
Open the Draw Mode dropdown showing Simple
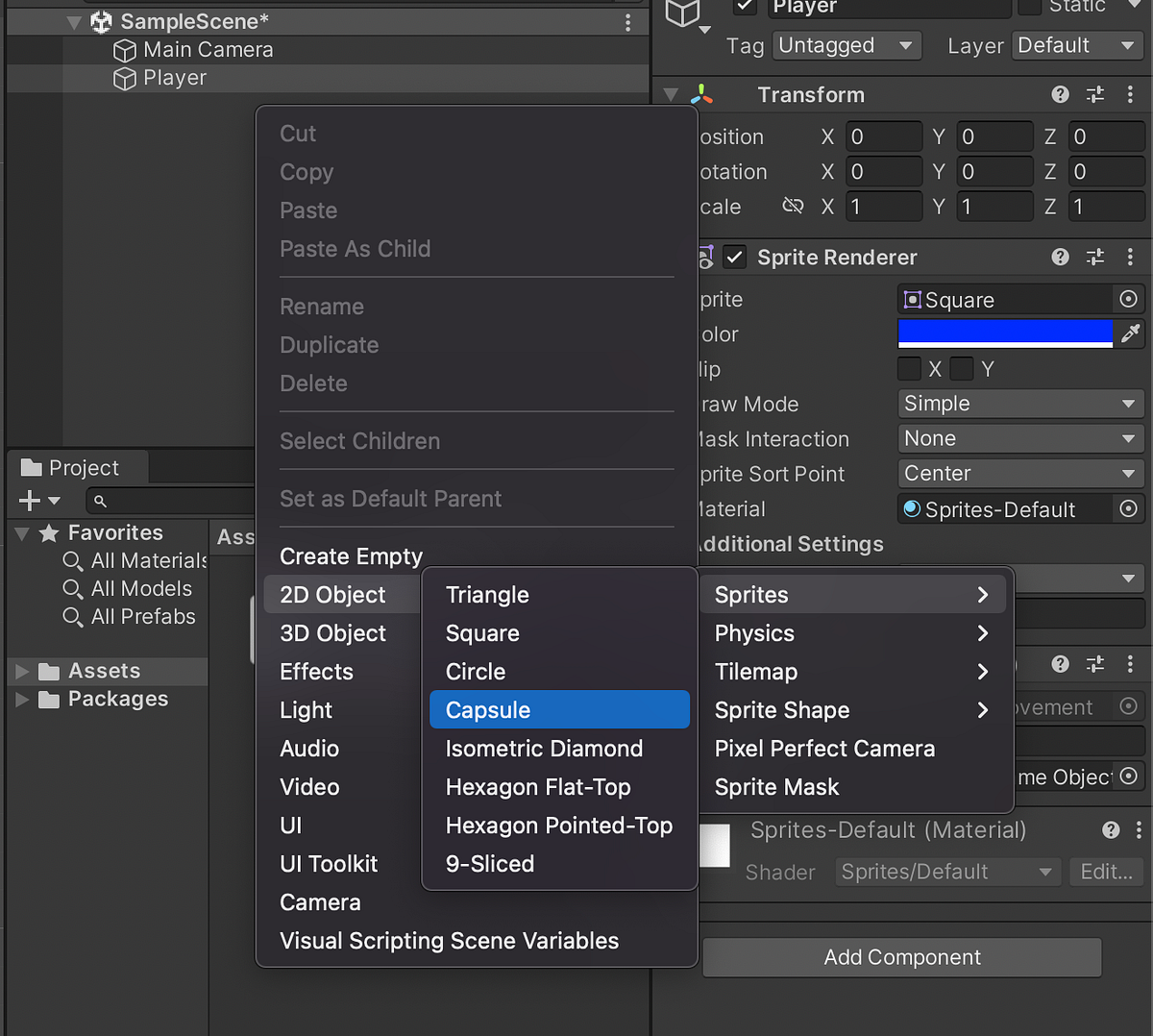[x=1019, y=404]
